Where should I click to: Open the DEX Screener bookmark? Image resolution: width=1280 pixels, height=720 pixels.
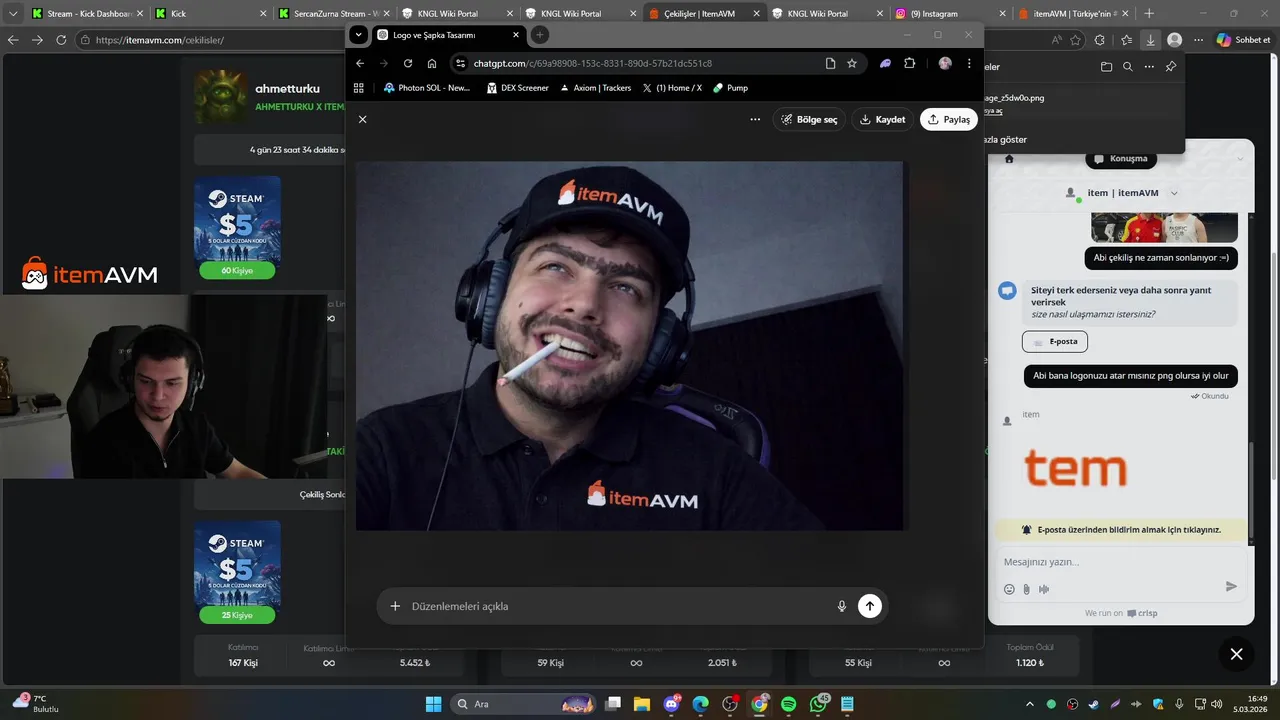517,88
